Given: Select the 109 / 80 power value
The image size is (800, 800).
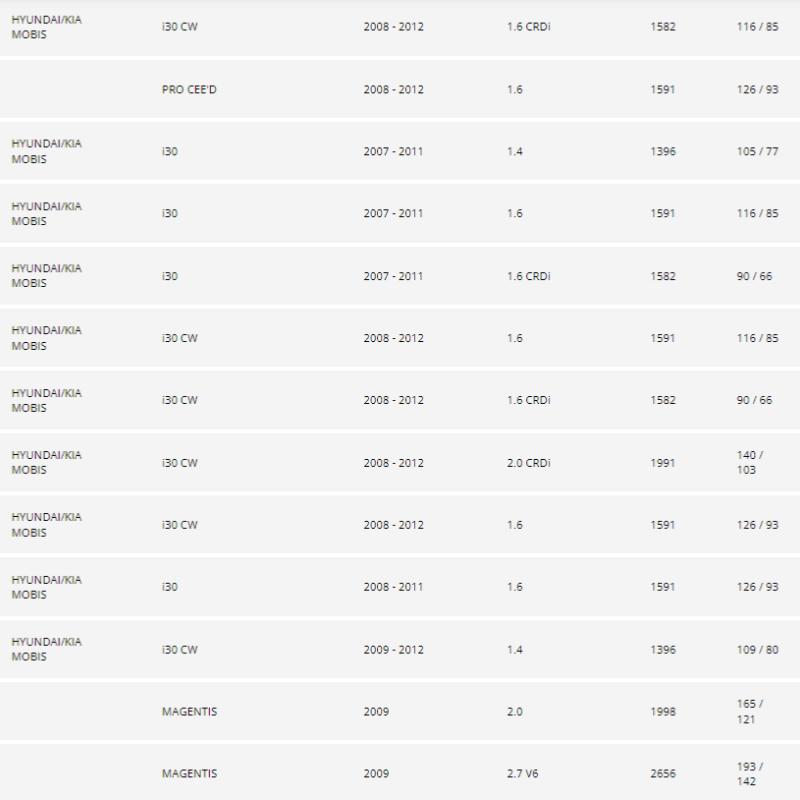Looking at the screenshot, I should [756, 650].
